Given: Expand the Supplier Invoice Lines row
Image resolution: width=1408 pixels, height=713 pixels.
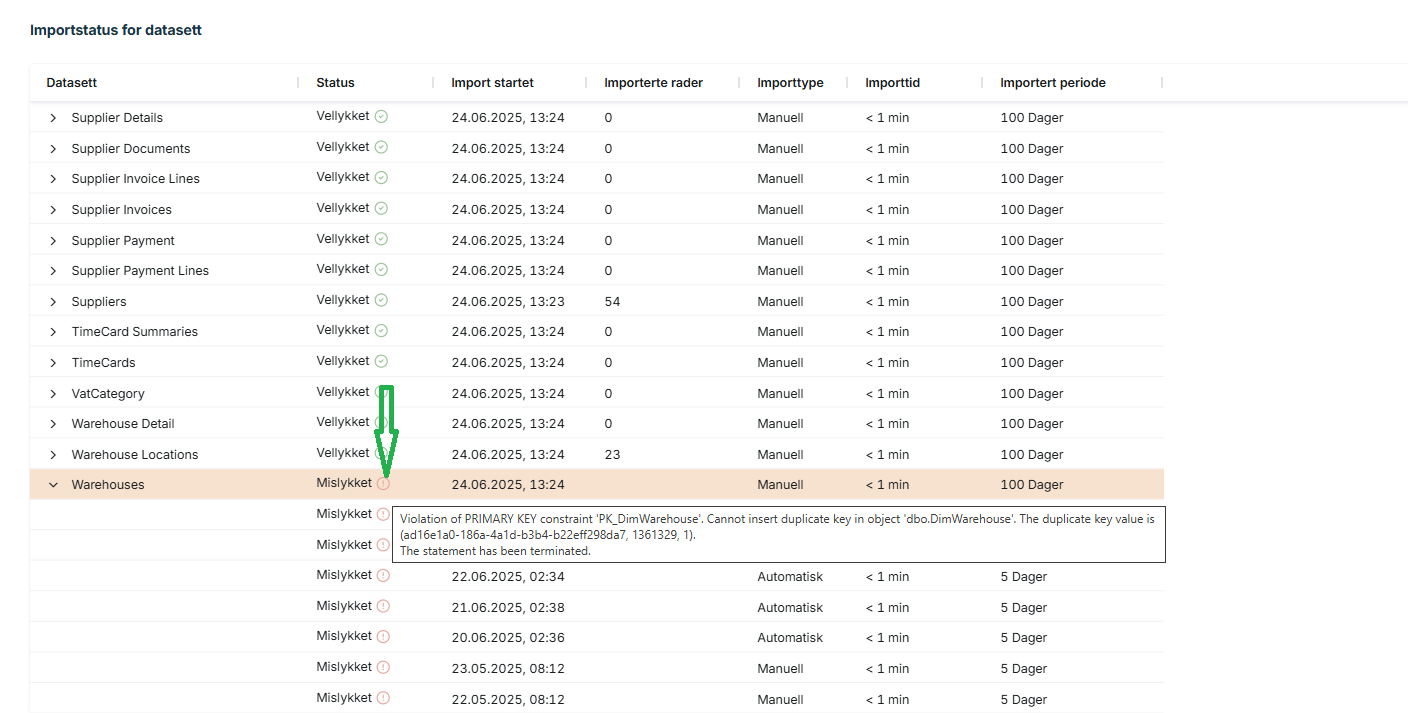Looking at the screenshot, I should (54, 179).
